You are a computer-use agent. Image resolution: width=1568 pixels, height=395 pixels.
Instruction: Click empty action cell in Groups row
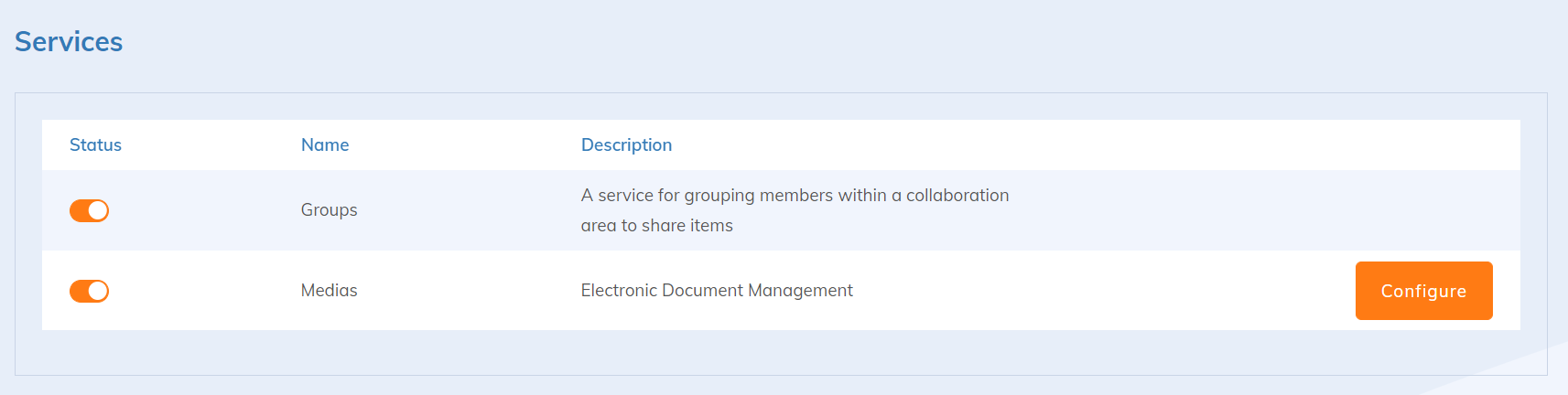1422,210
